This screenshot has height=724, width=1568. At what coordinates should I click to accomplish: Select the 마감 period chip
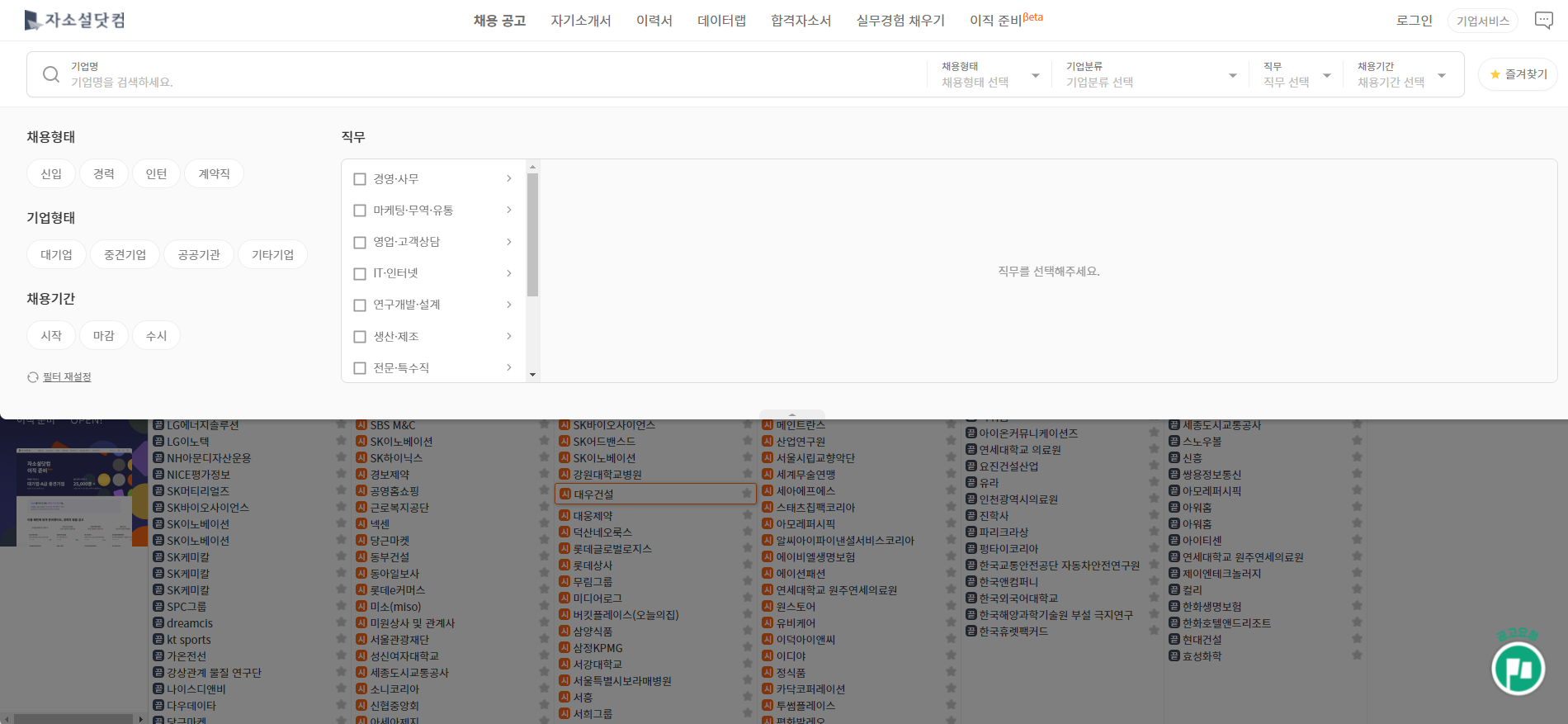point(104,335)
